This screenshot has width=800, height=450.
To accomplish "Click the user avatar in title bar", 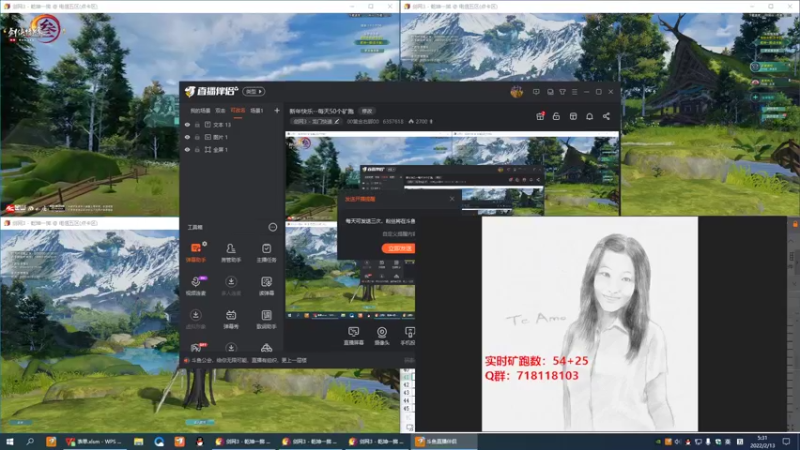I will [x=516, y=92].
